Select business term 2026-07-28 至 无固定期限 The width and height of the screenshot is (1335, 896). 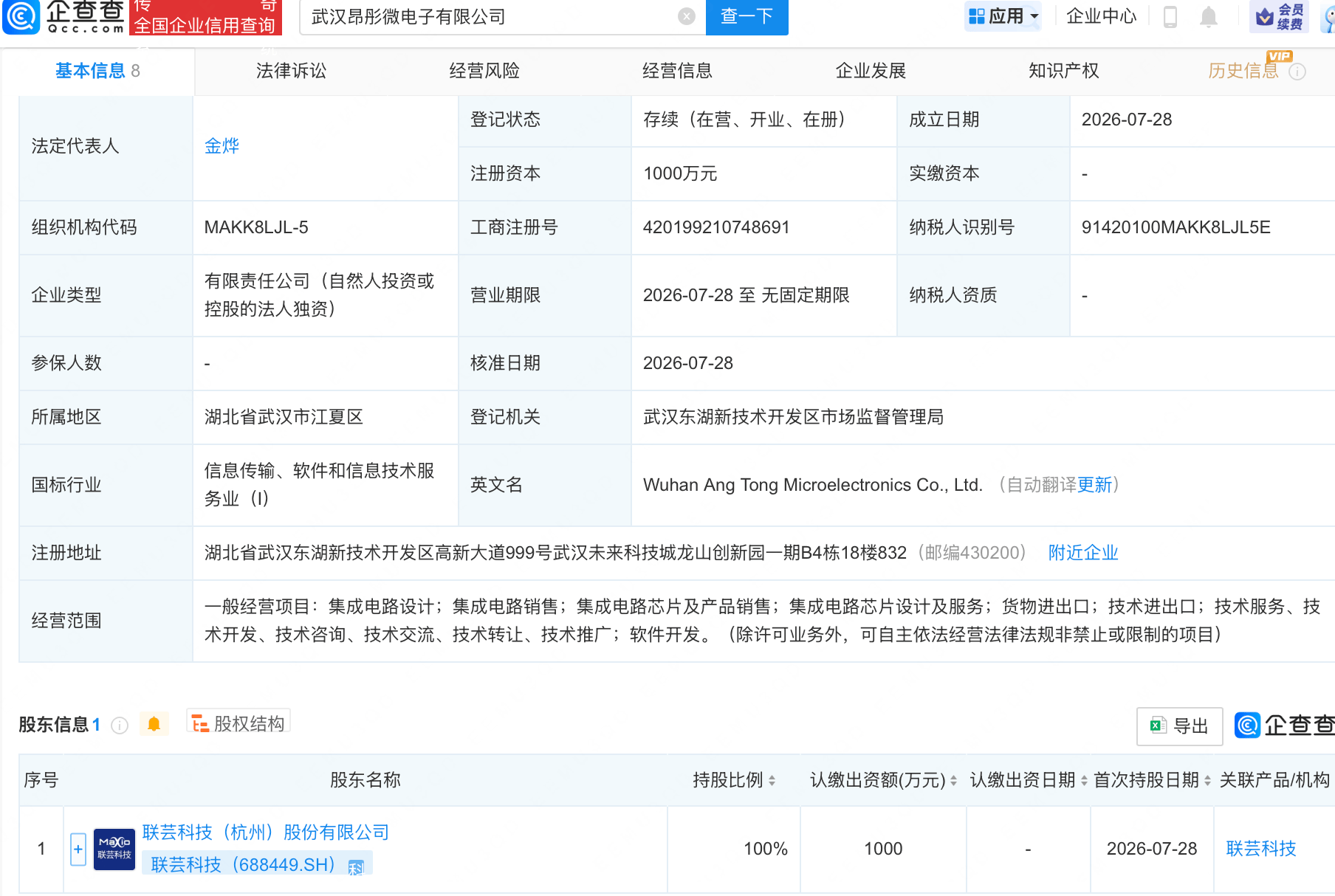(x=747, y=295)
